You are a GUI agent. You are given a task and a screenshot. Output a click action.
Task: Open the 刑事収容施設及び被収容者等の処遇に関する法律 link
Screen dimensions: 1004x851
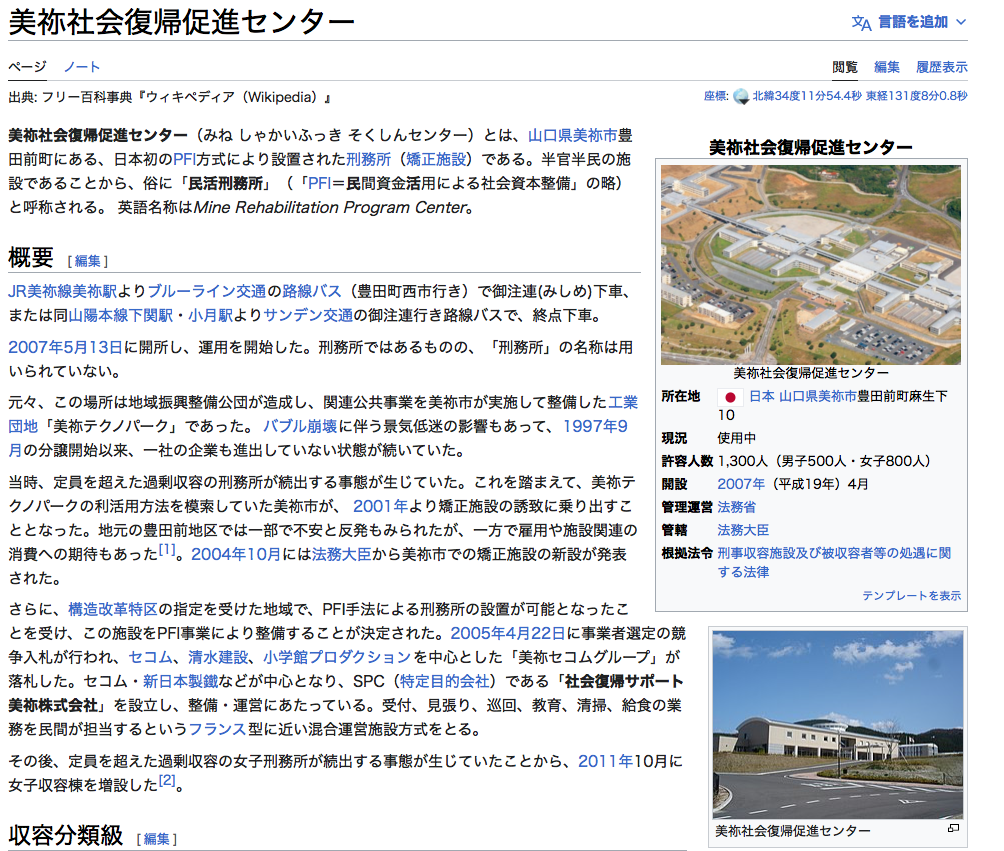[x=834, y=562]
